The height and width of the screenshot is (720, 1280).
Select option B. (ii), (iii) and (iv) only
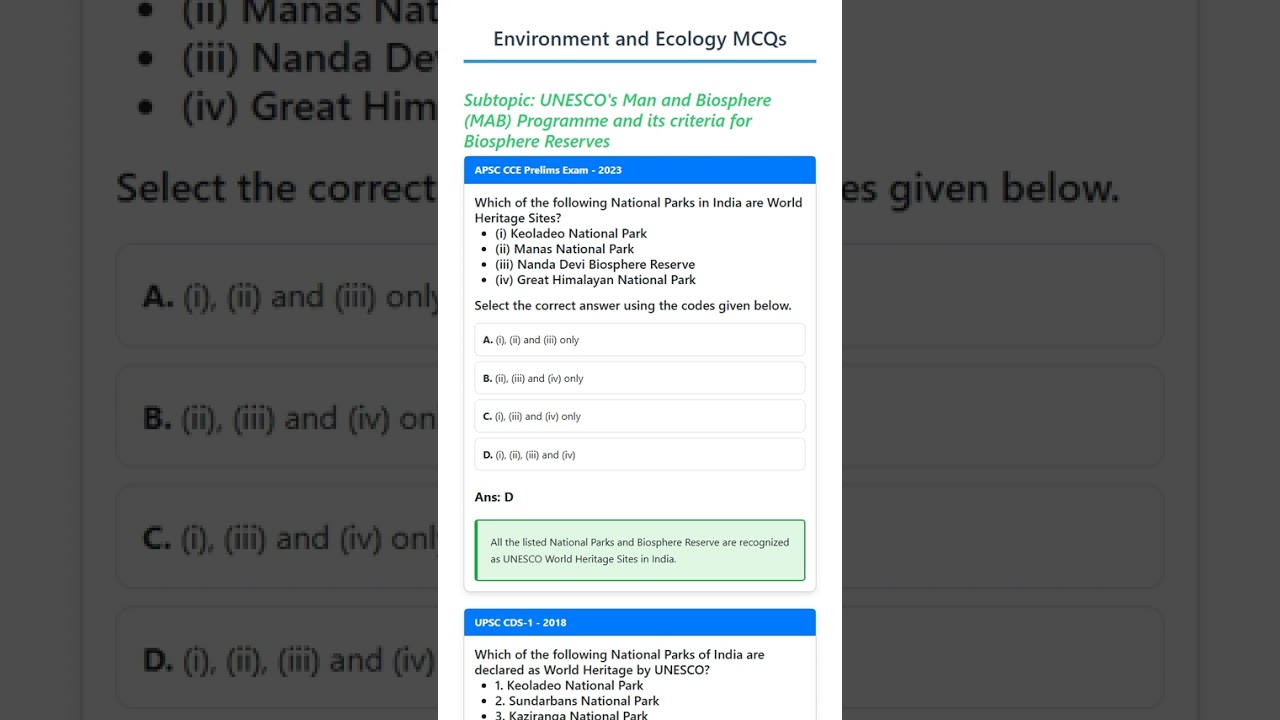[639, 378]
